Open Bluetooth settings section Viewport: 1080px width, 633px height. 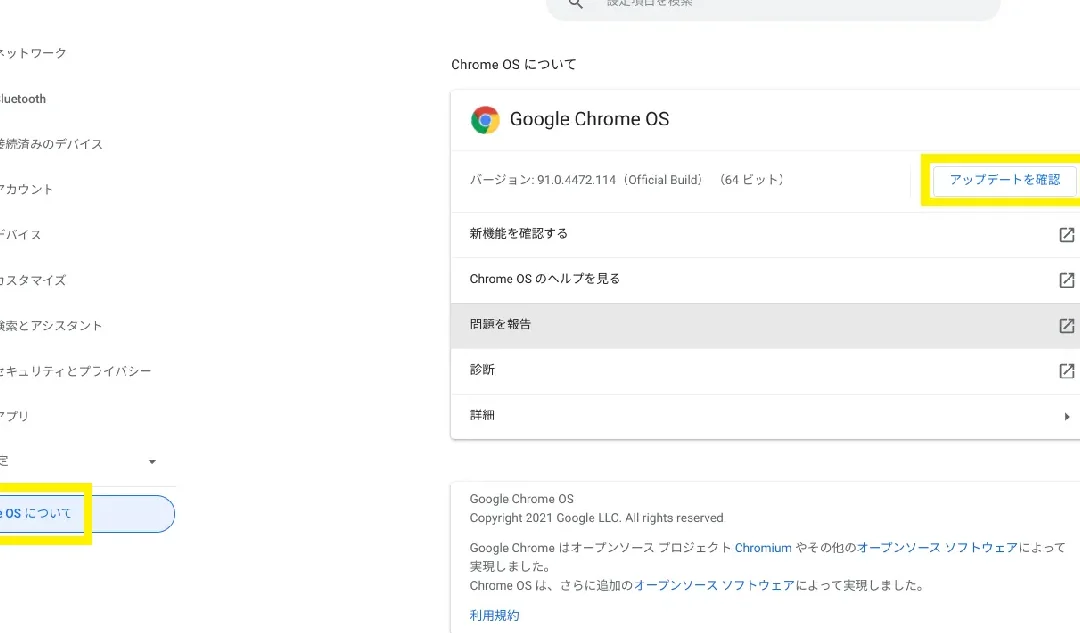pyautogui.click(x=23, y=98)
